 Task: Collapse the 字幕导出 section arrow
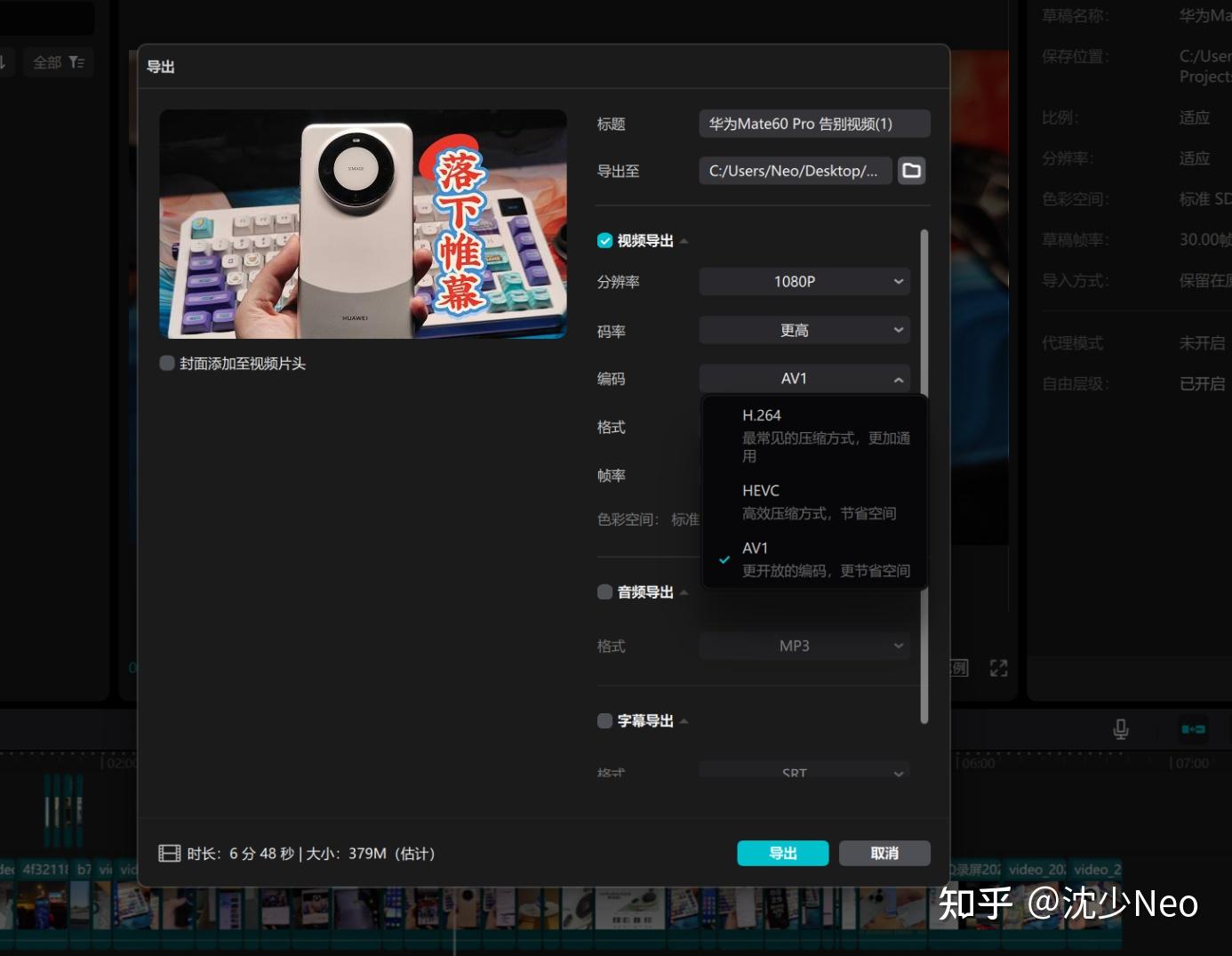(684, 721)
